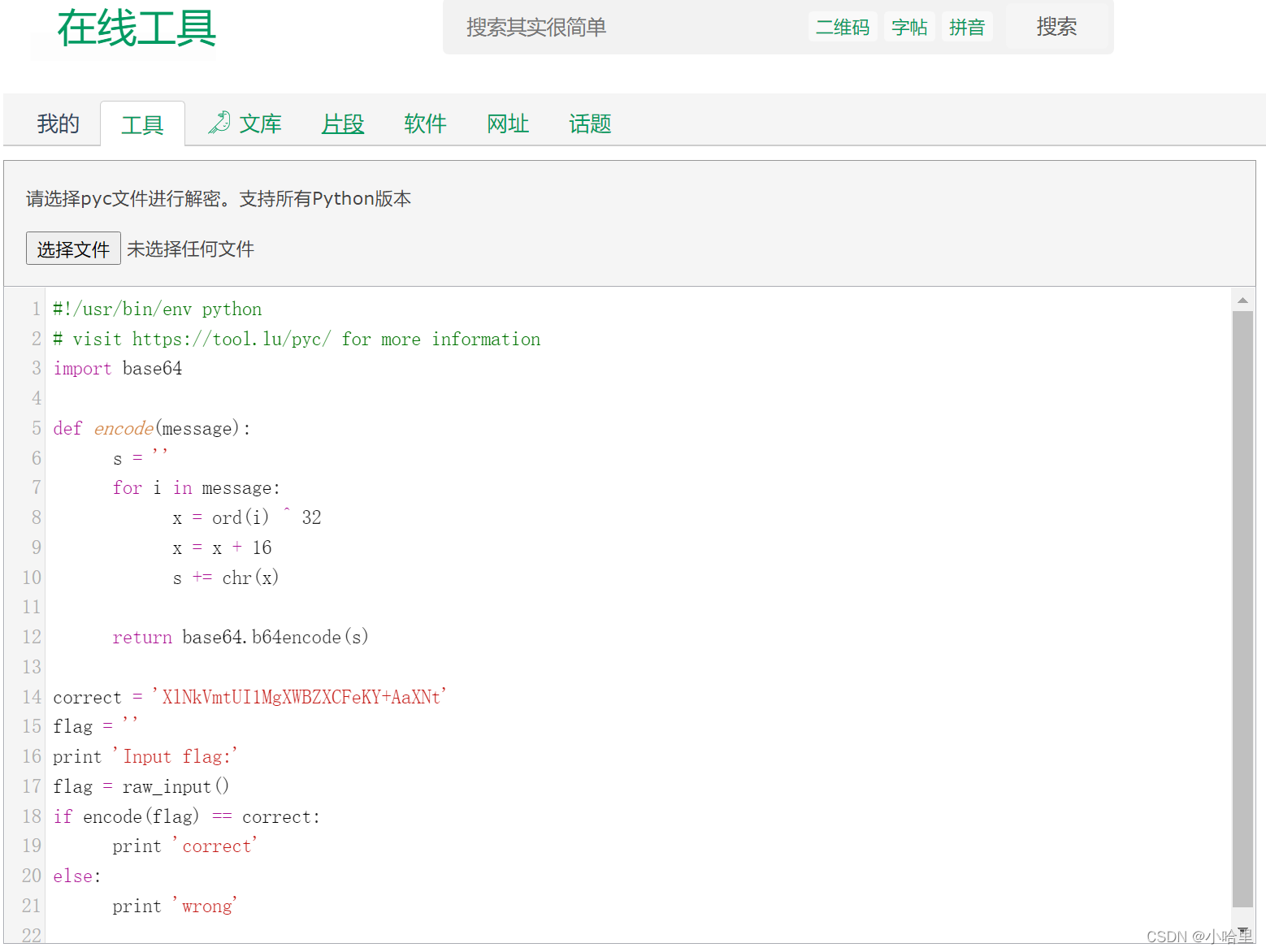This screenshot has width=1266, height=952.
Task: Click the code panel vertical scrollbar thumb
Action: coord(1242,609)
